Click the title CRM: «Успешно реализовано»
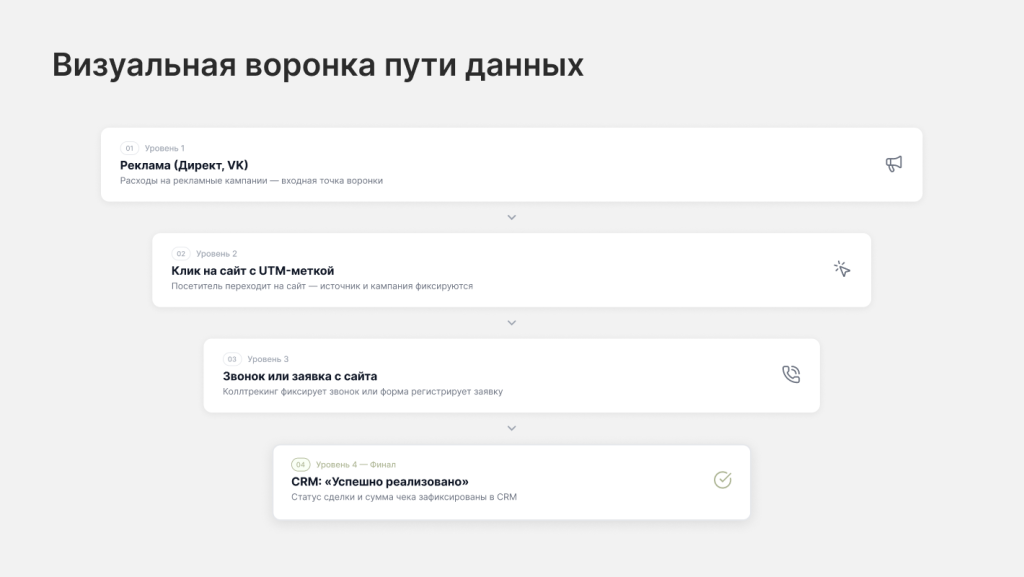1024x577 pixels. pos(380,482)
